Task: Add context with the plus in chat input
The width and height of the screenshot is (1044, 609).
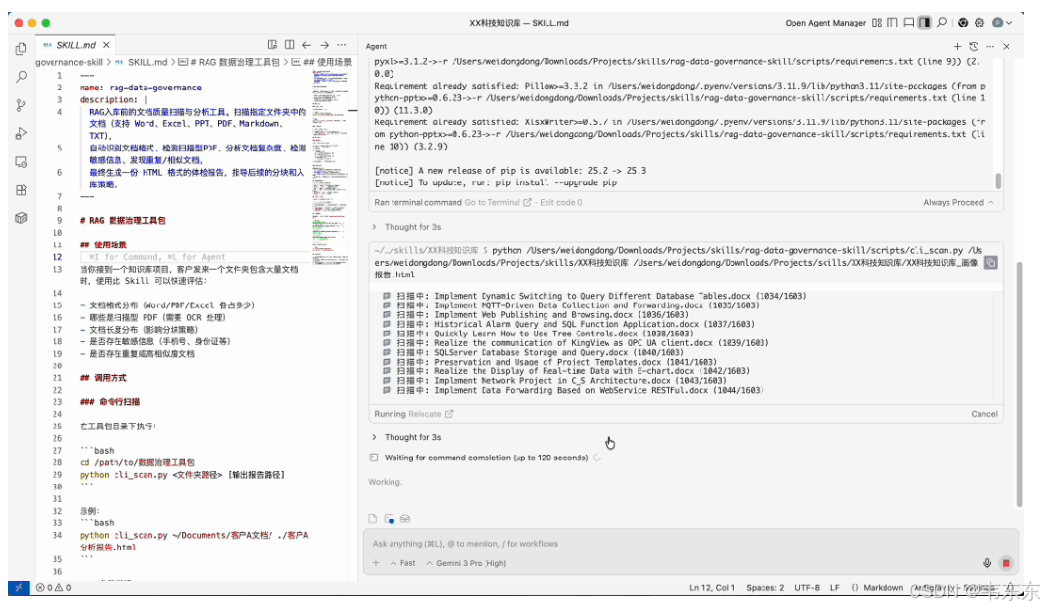Action: click(376, 563)
